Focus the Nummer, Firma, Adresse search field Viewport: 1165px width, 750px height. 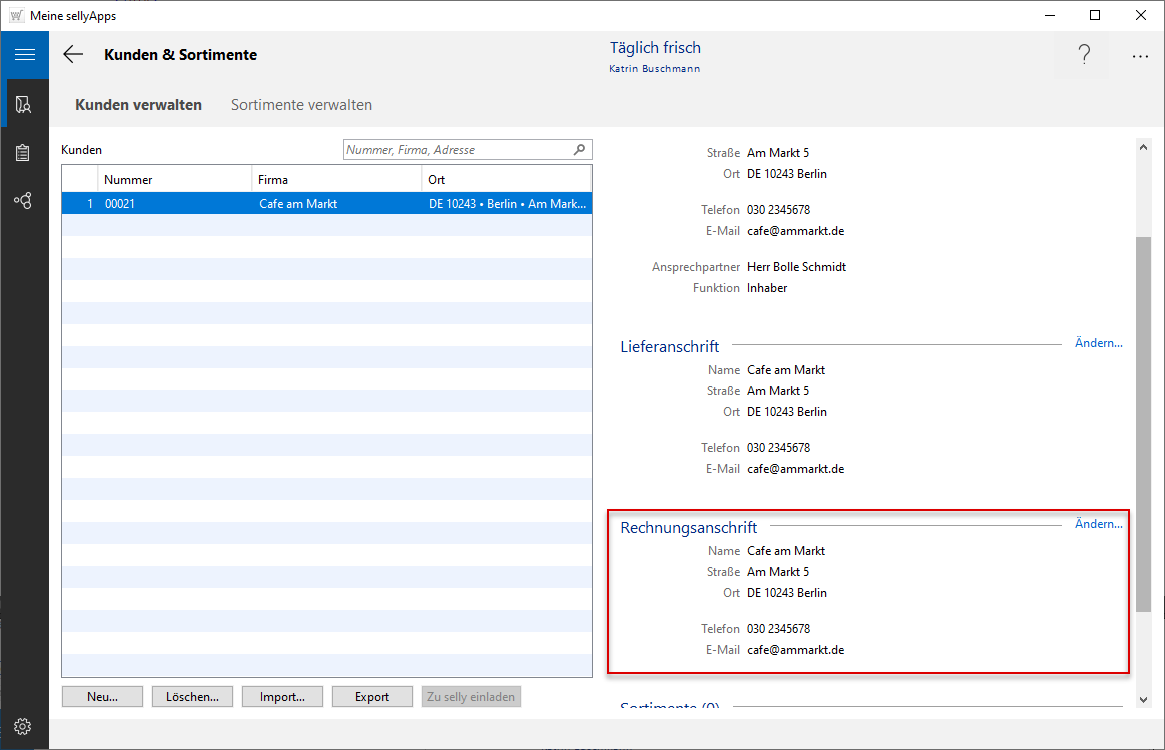457,150
